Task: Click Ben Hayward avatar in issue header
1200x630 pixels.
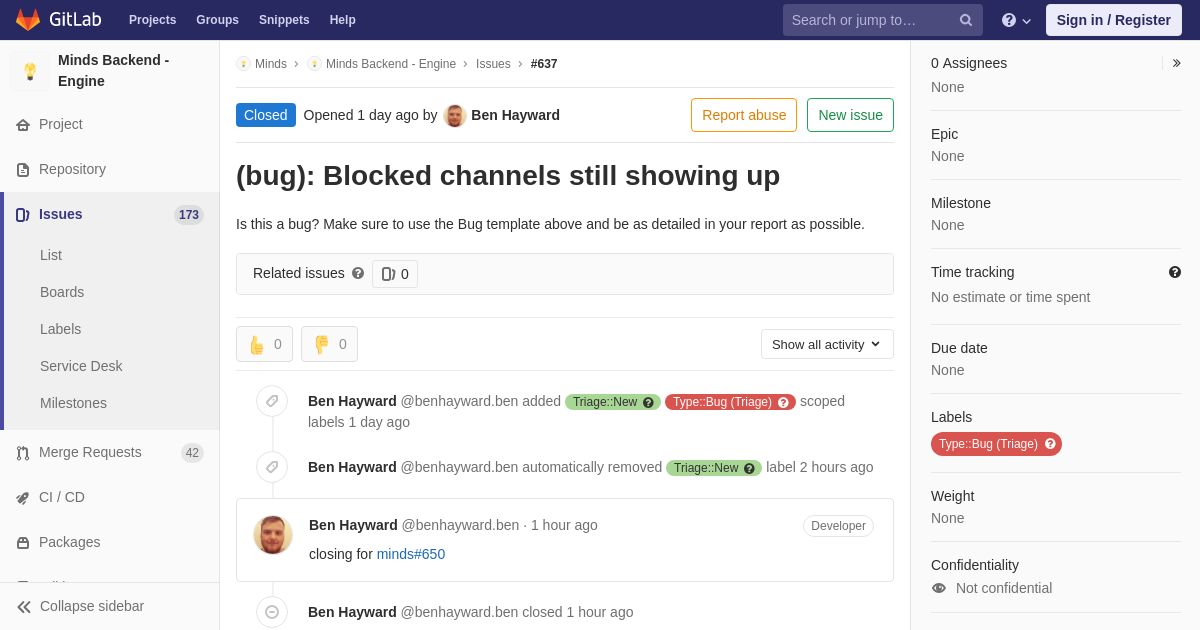Action: click(455, 115)
